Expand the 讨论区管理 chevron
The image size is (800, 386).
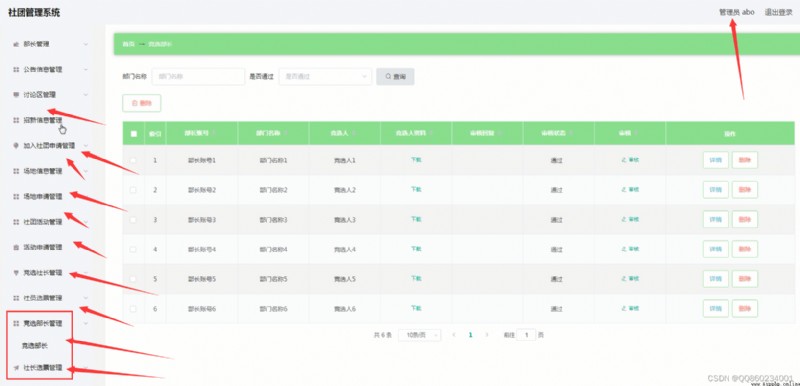(x=86, y=95)
